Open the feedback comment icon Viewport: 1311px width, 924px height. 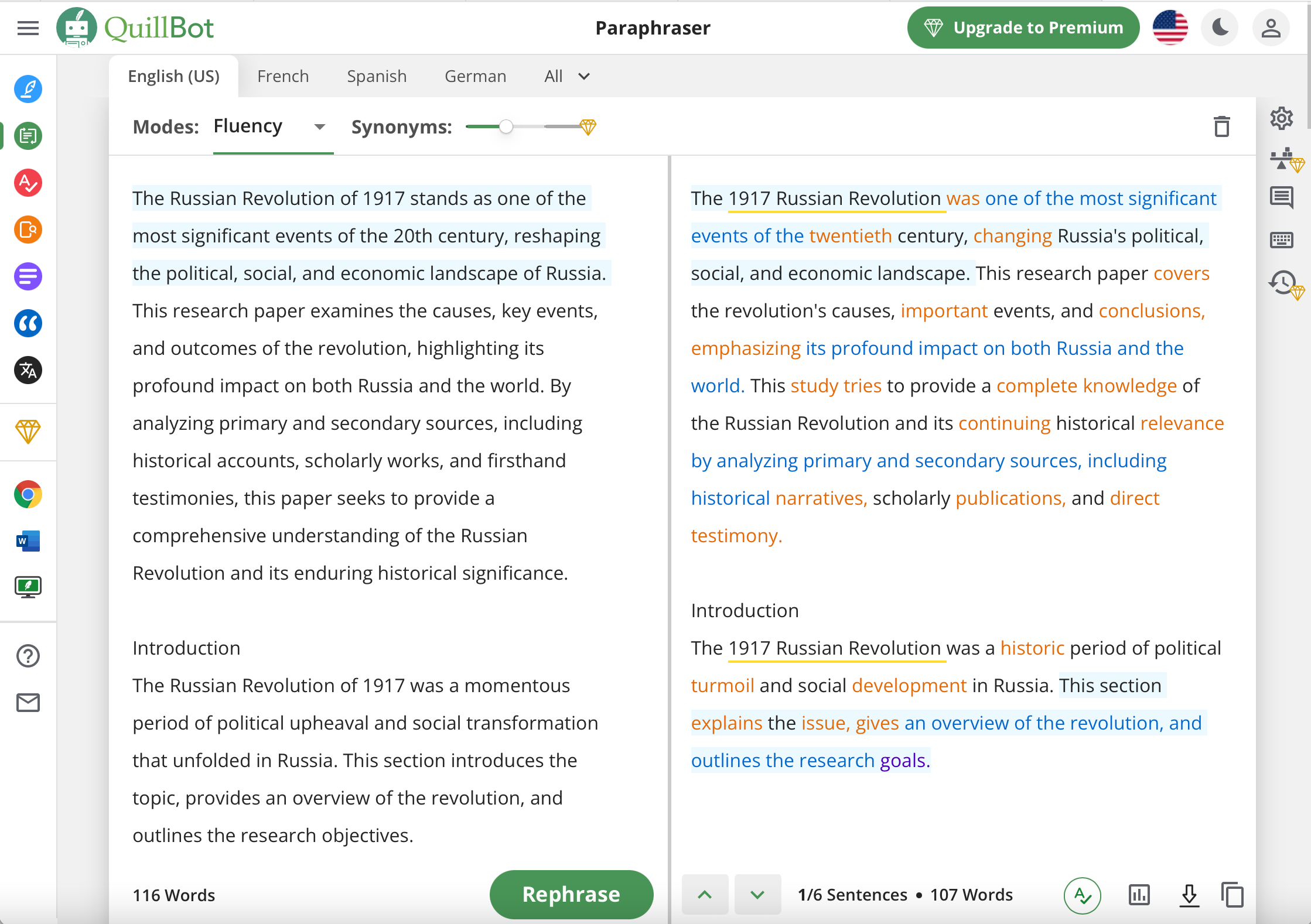click(x=1282, y=197)
